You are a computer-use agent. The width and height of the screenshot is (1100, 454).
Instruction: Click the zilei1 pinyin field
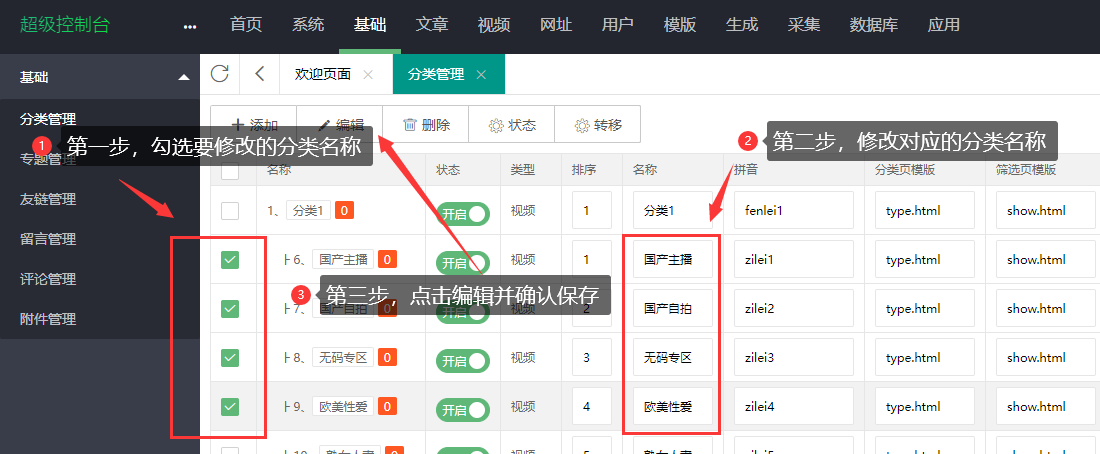point(794,260)
